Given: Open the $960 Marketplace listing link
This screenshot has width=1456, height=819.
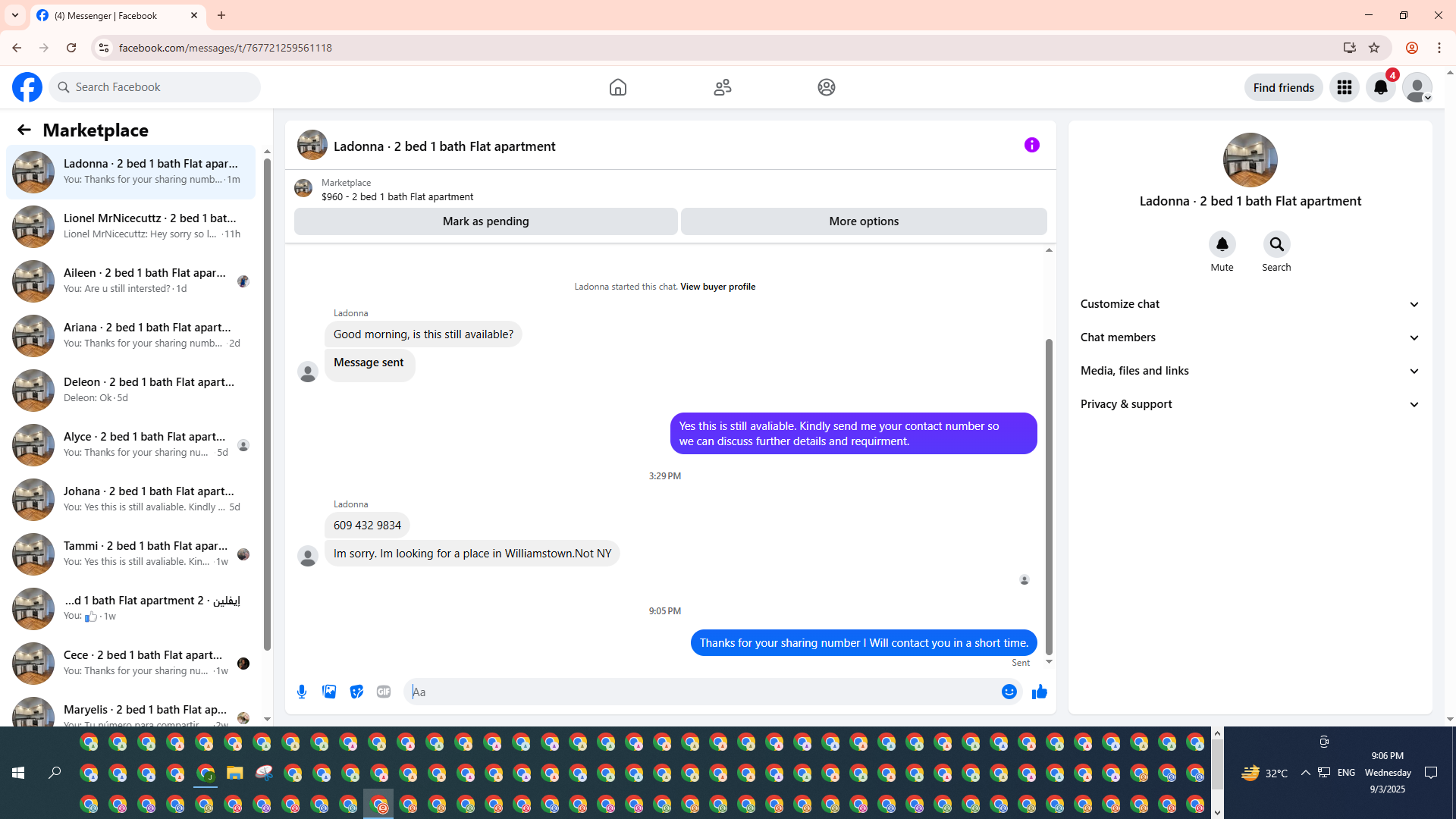Looking at the screenshot, I should pyautogui.click(x=397, y=196).
